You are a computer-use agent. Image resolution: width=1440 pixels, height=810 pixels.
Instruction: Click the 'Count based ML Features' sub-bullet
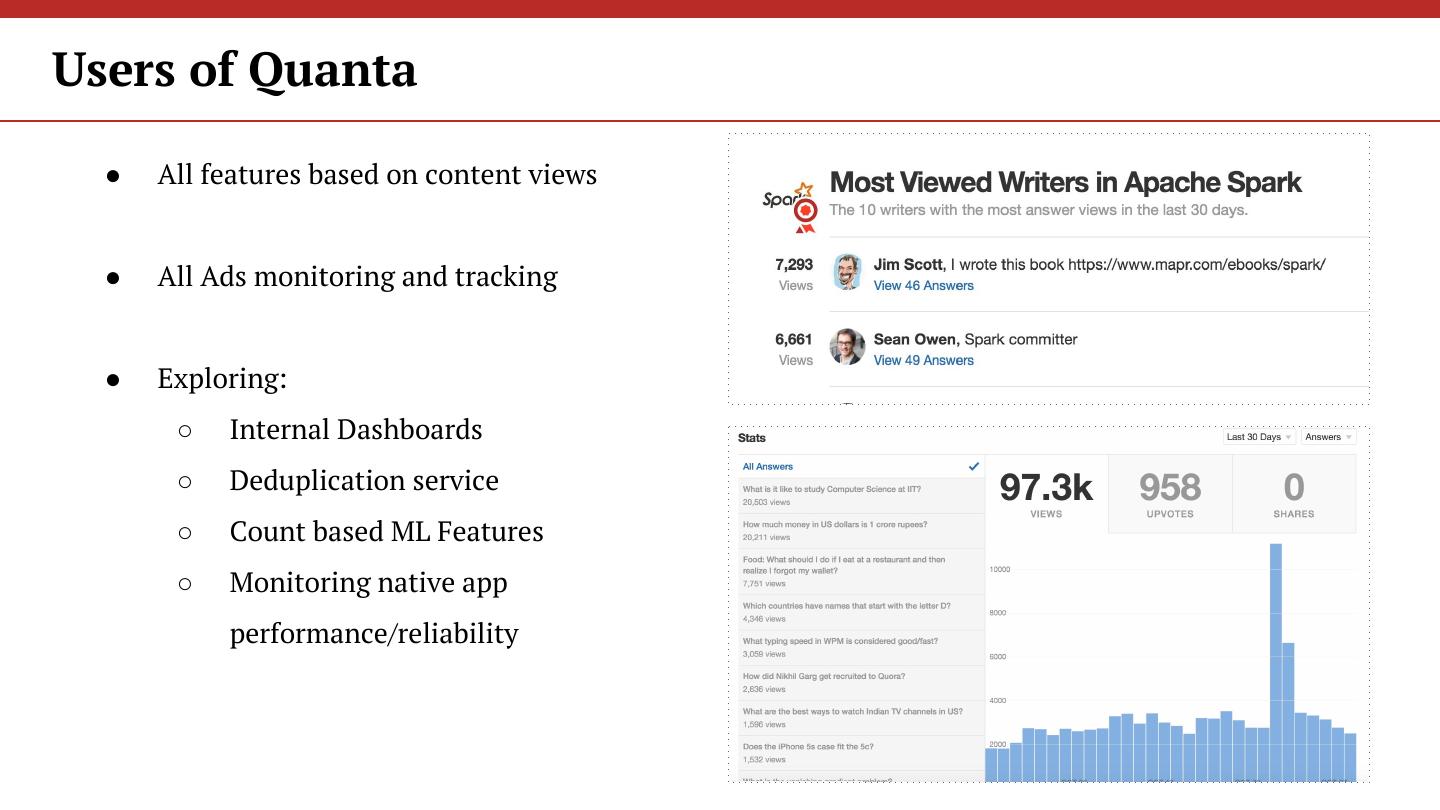coord(386,531)
